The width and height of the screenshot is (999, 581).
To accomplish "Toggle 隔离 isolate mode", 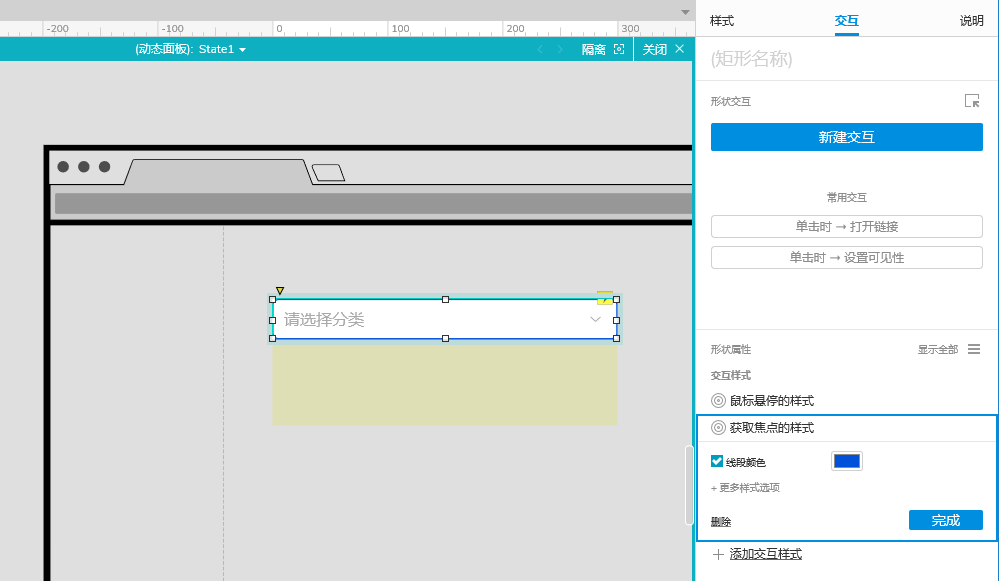I will coord(603,49).
